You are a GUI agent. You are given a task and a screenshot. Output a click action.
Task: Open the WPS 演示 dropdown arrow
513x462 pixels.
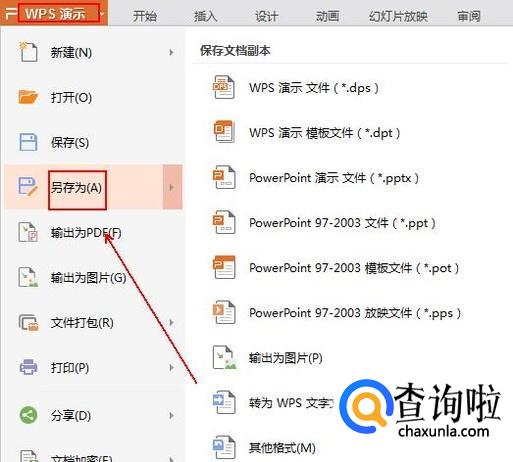102,14
